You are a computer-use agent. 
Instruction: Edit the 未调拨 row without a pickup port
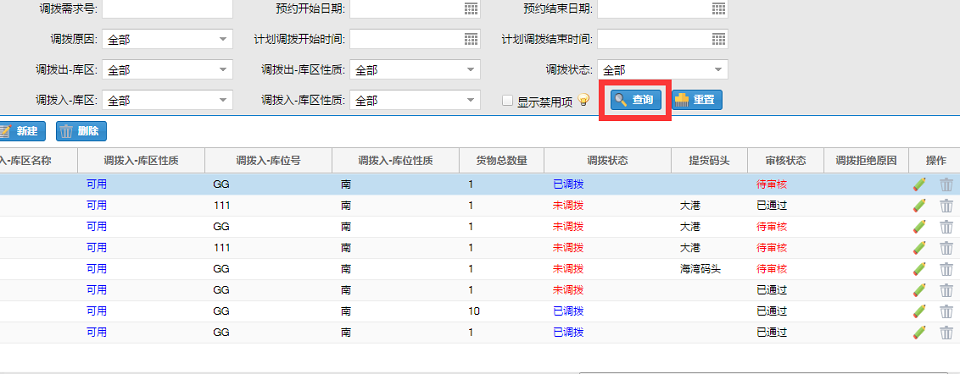click(919, 290)
